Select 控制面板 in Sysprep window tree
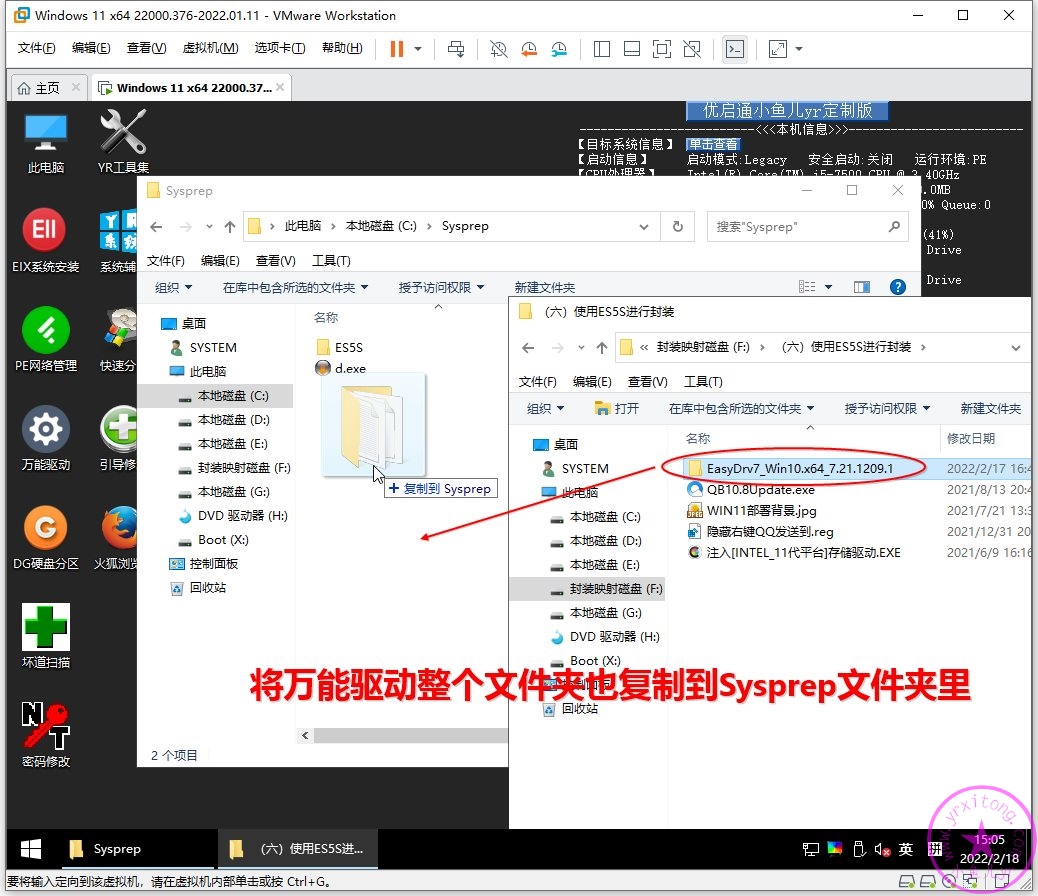The image size is (1038, 896). pos(204,564)
